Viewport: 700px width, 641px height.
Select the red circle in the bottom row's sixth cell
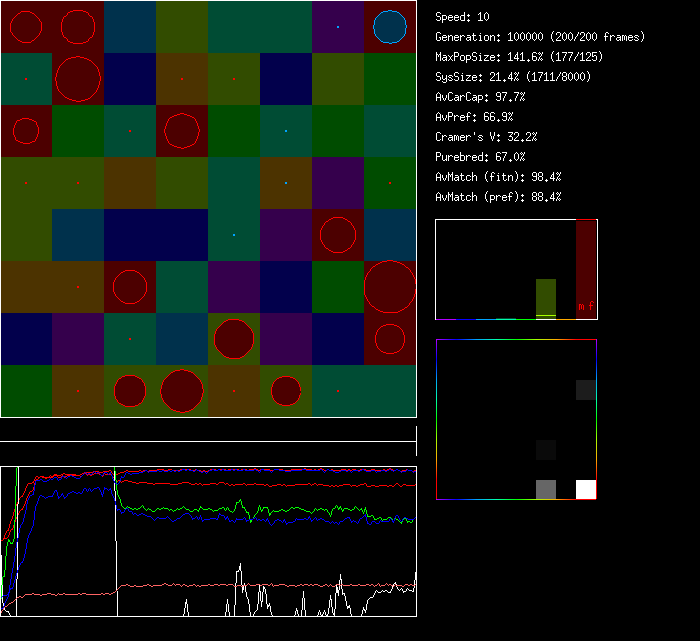[x=286, y=391]
